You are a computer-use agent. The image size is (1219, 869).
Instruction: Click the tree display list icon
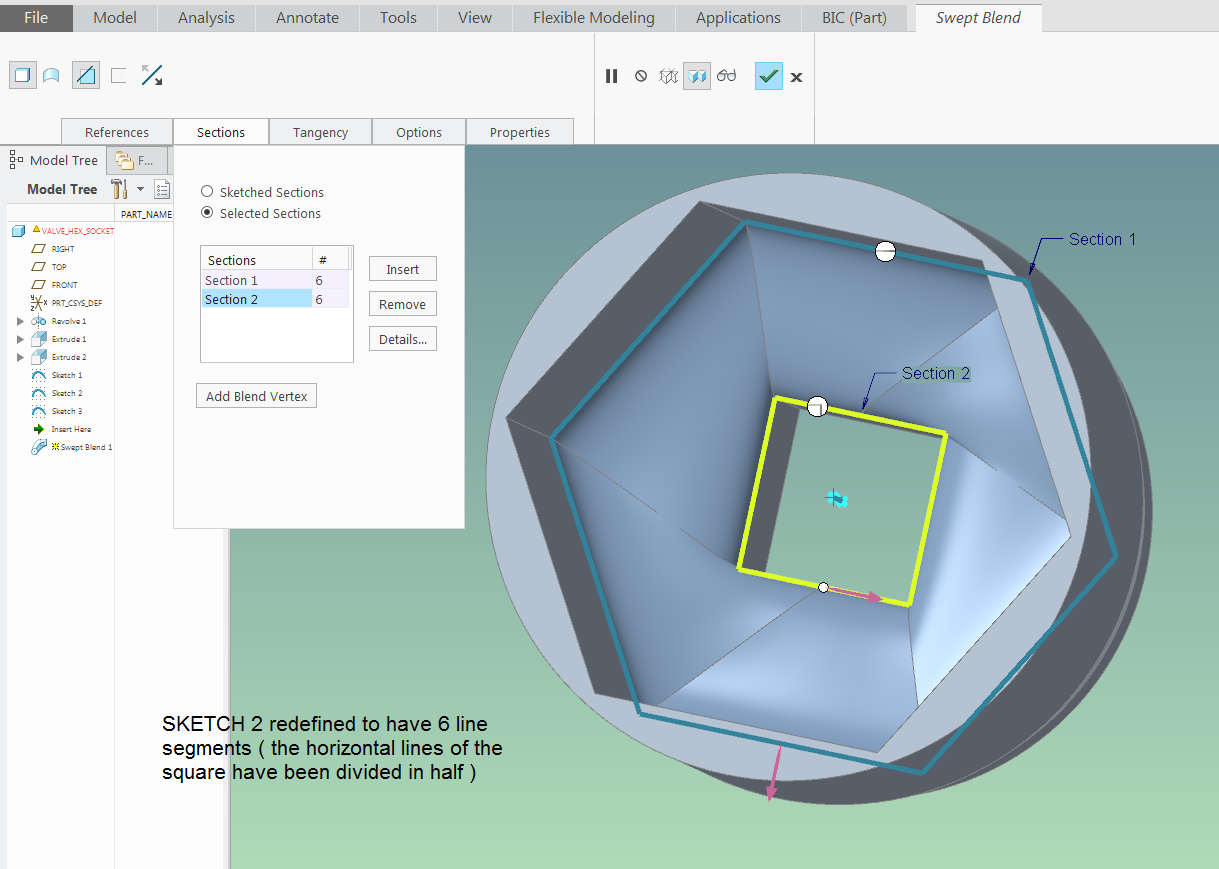(162, 189)
